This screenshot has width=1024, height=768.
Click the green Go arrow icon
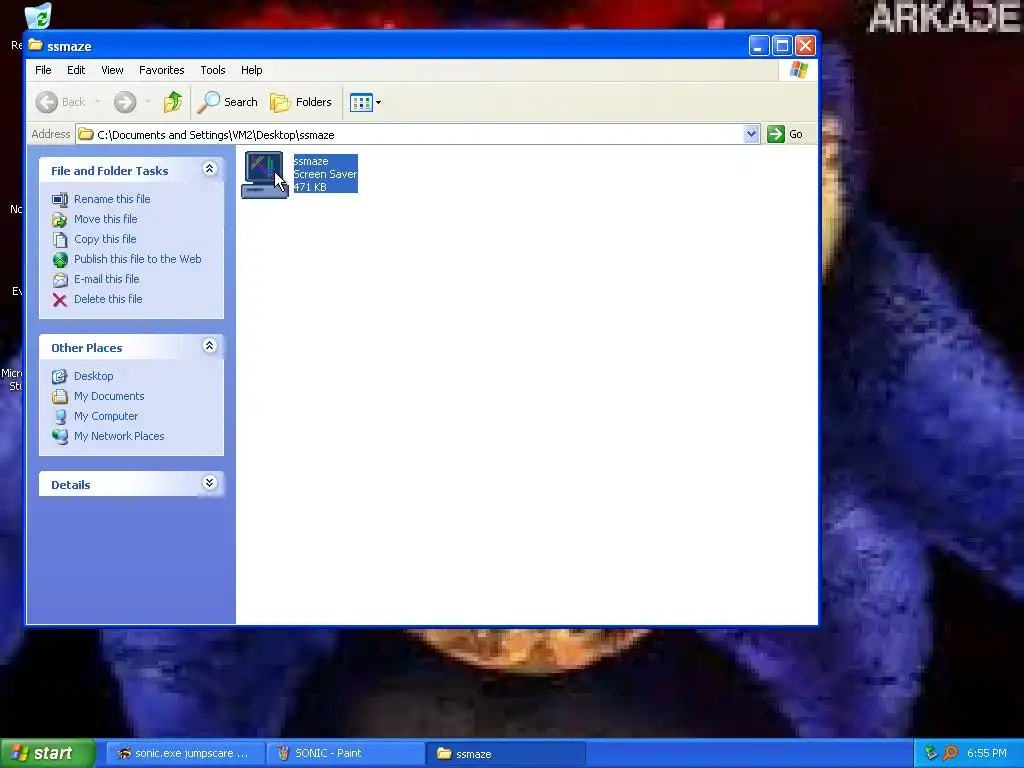click(x=776, y=134)
